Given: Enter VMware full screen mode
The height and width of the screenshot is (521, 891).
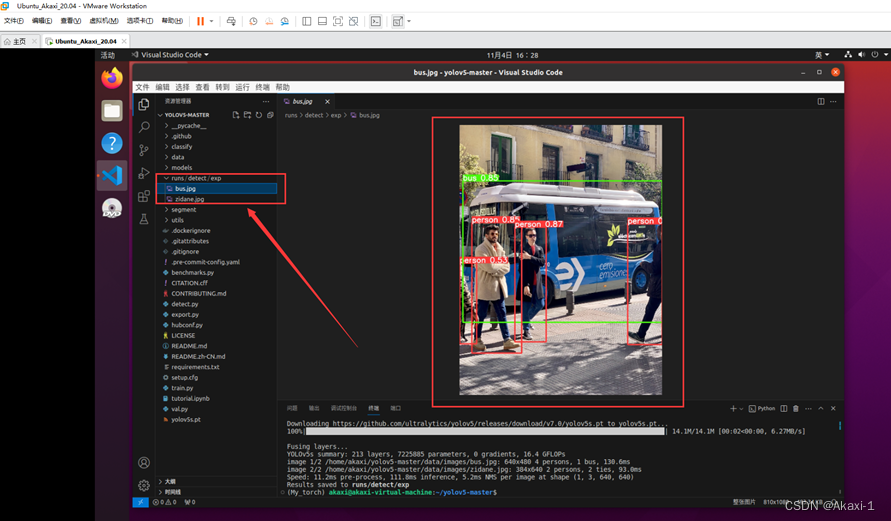Looking at the screenshot, I should coord(338,21).
